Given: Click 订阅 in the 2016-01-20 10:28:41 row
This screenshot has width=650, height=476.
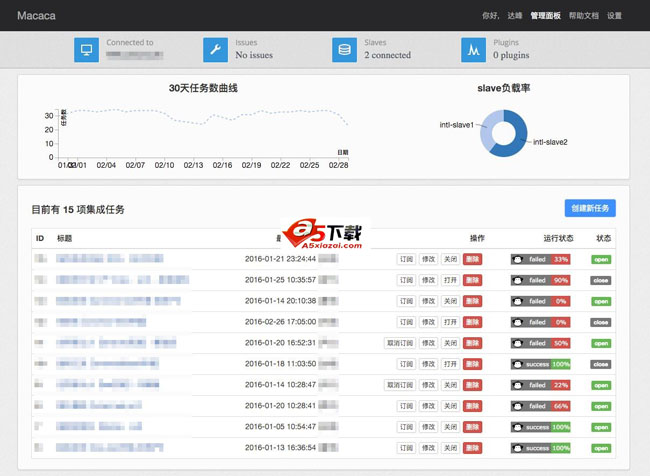Looking at the screenshot, I should click(x=406, y=406).
